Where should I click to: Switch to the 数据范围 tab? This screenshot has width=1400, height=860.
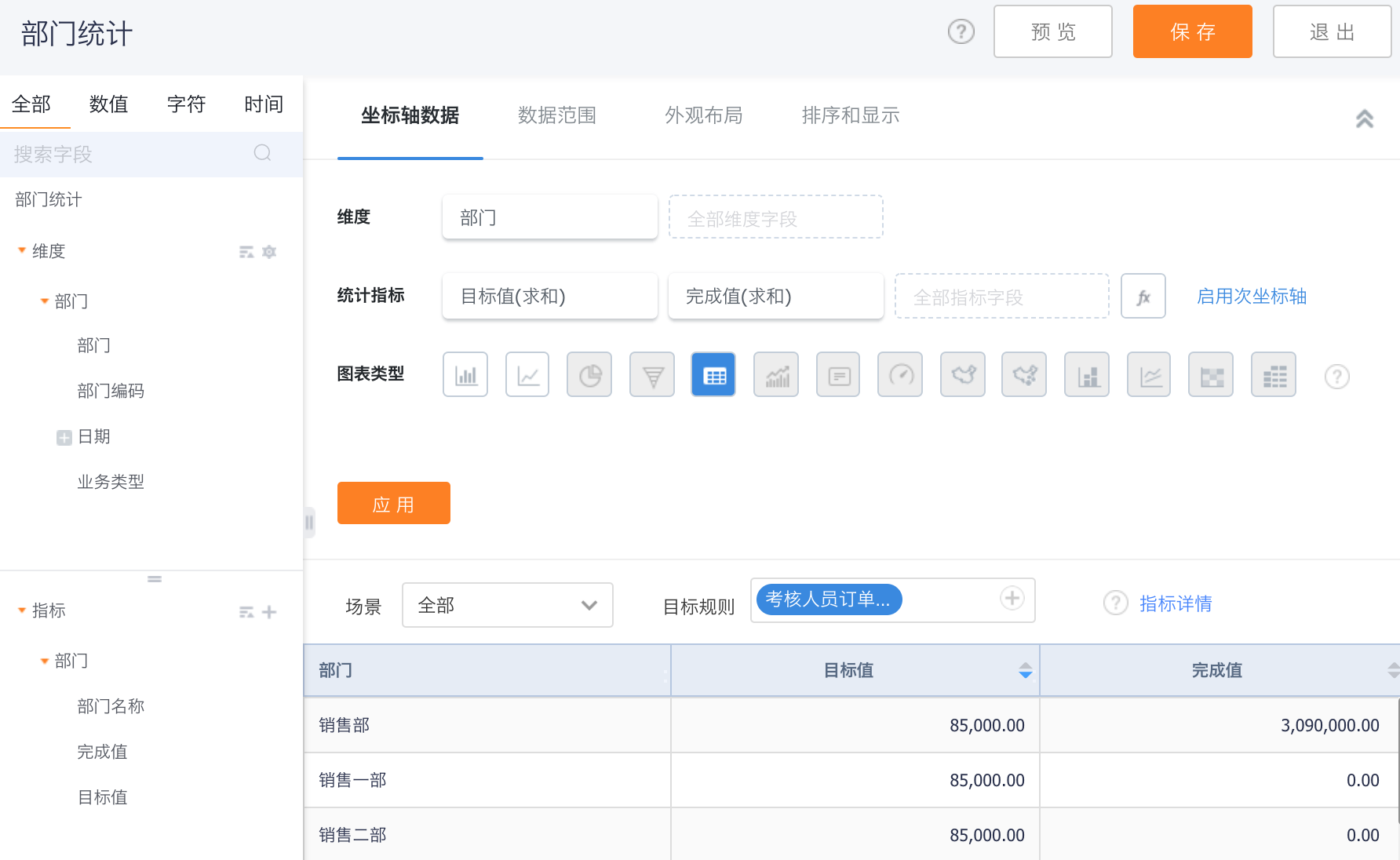click(556, 116)
